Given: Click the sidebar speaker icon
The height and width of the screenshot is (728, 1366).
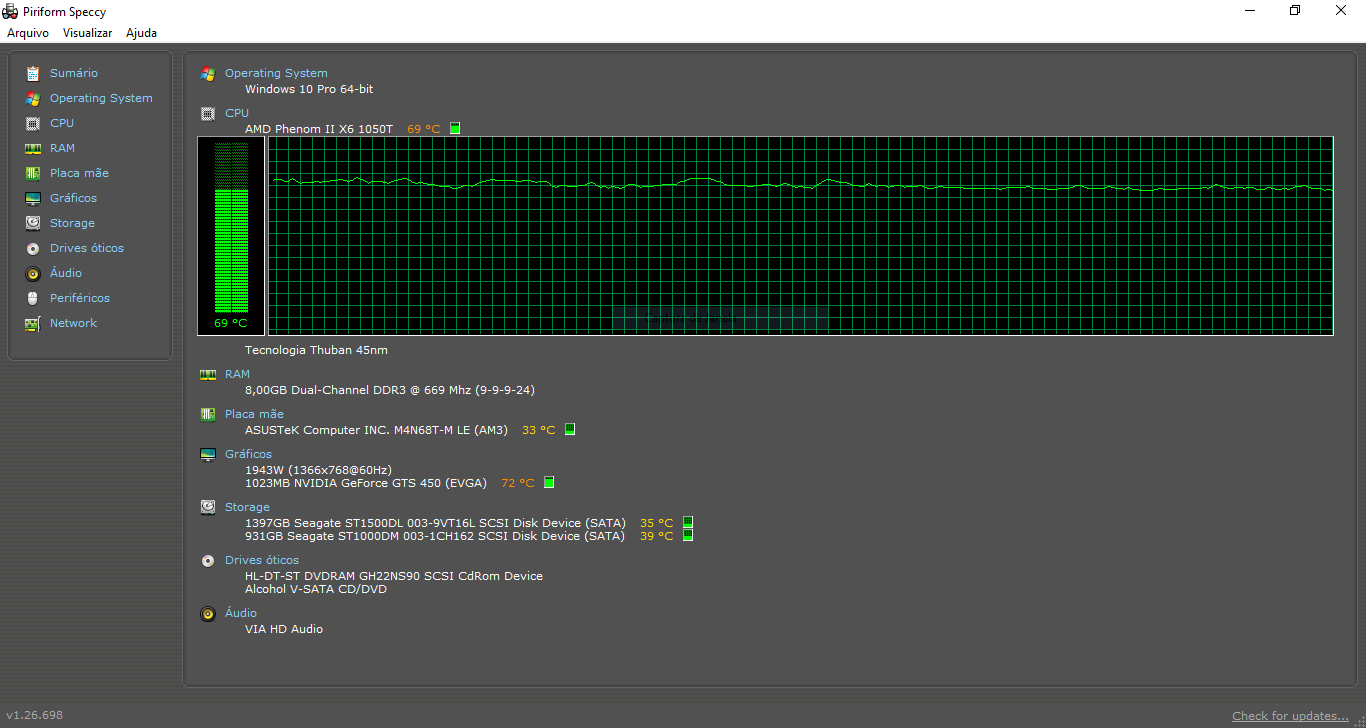Looking at the screenshot, I should click(33, 273).
